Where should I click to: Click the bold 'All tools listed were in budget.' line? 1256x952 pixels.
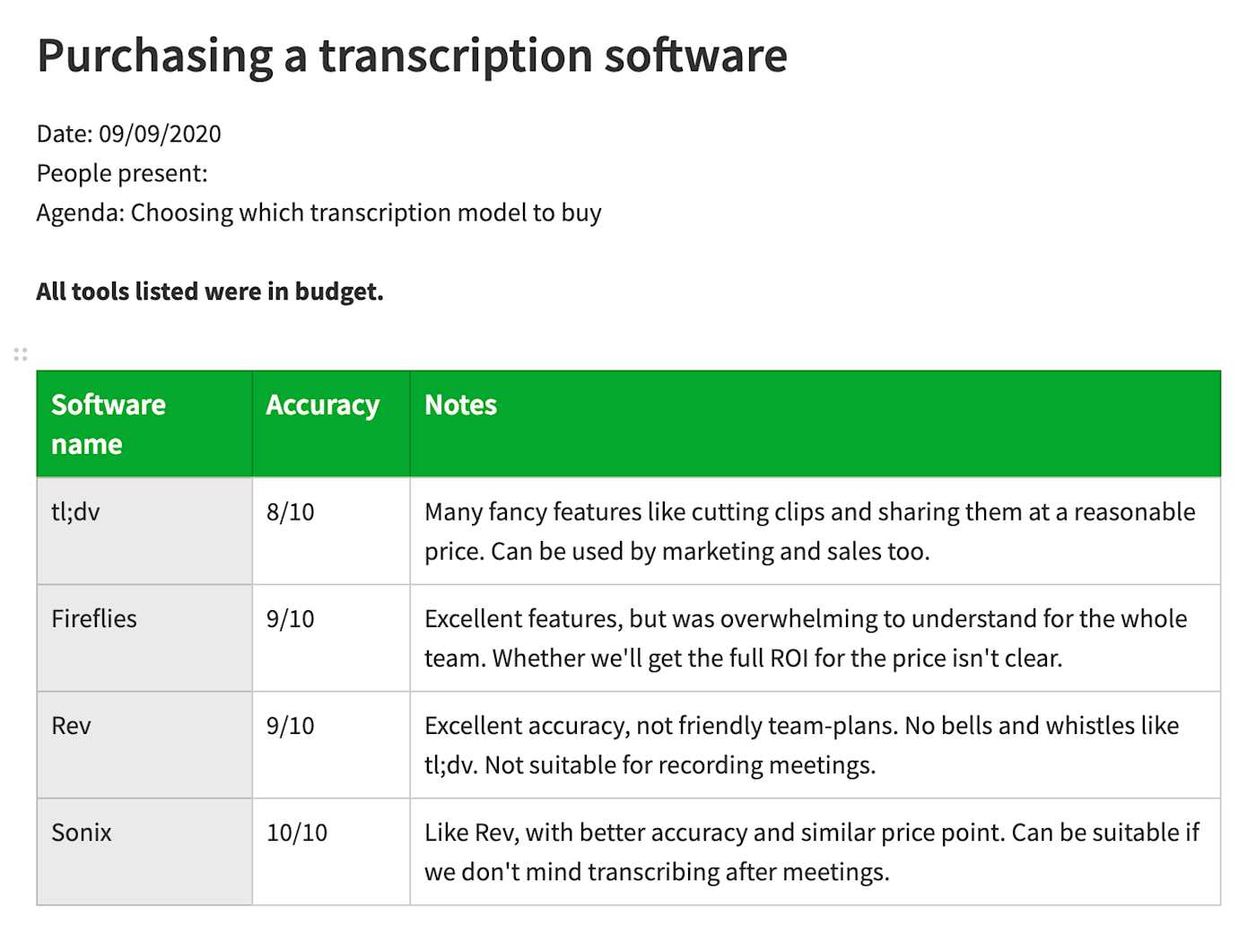210,292
